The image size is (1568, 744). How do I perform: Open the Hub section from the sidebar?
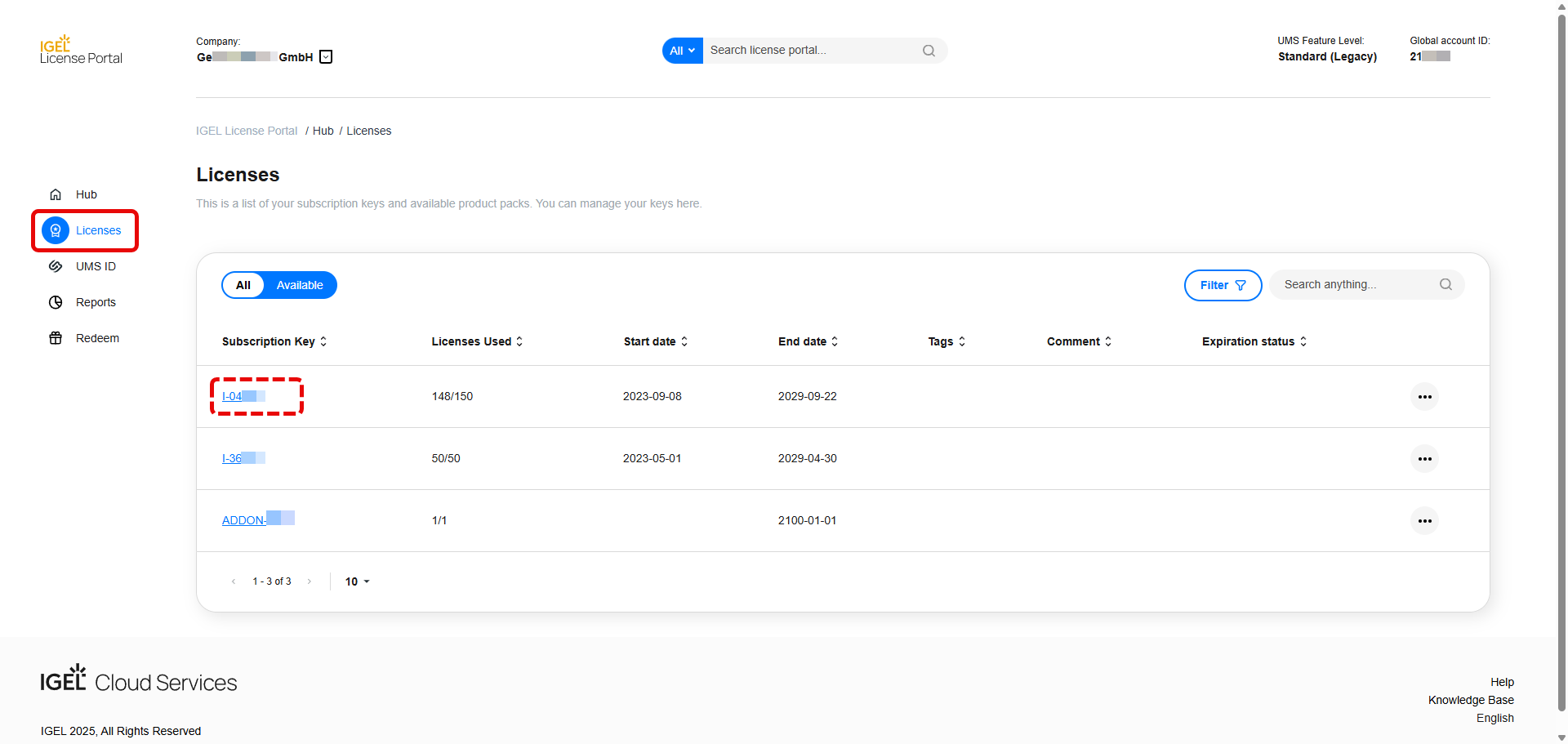86,194
